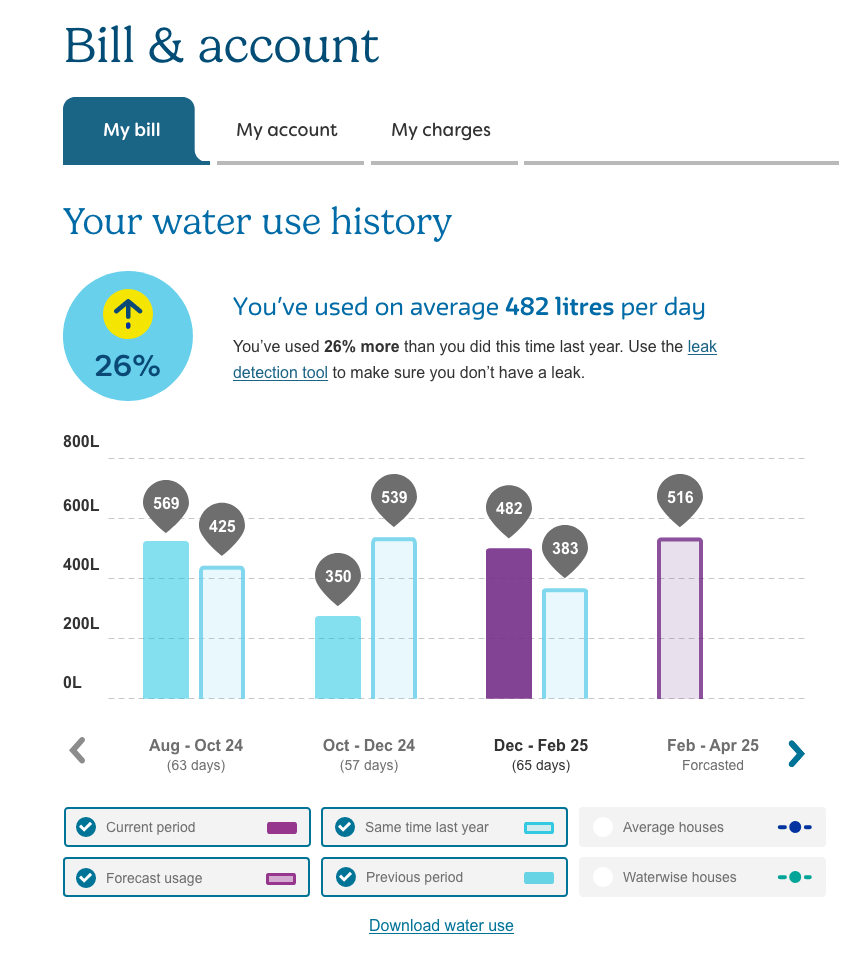Click the Download water use link
842x972 pixels.
(441, 926)
